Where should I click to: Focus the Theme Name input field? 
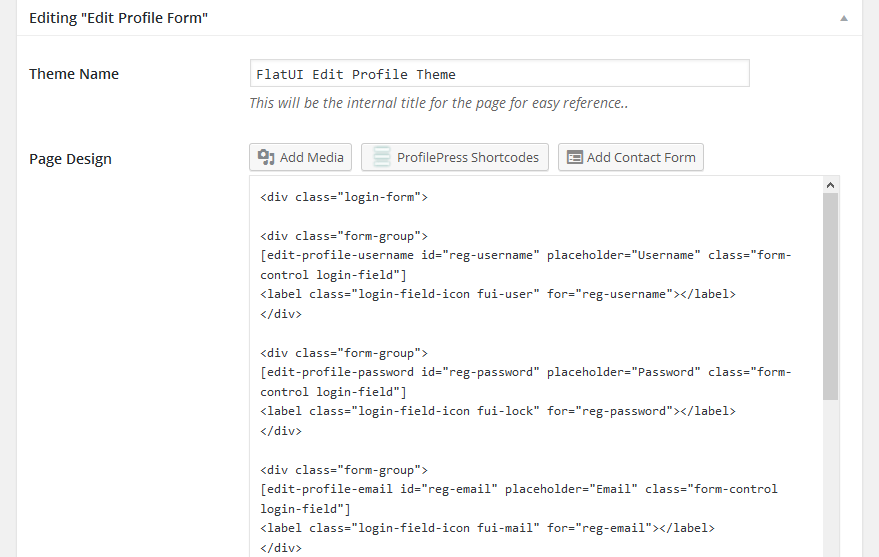499,73
